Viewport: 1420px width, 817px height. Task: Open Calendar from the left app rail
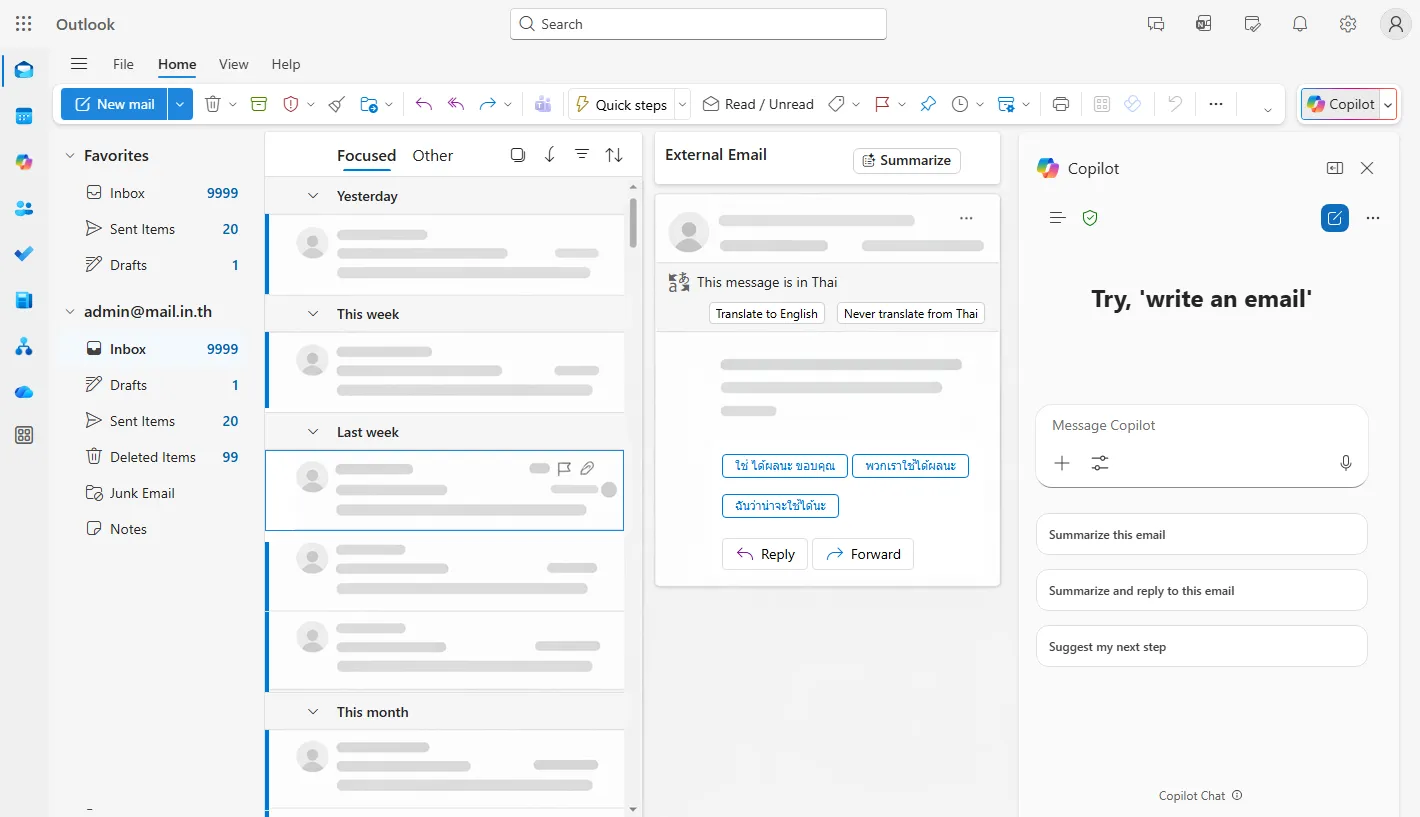point(24,116)
